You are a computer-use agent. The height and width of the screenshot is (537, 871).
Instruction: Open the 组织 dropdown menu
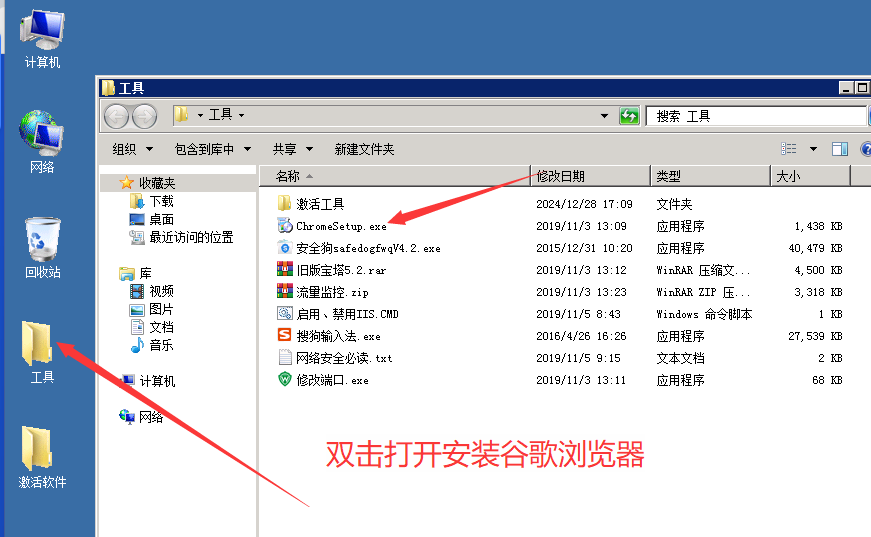click(132, 149)
